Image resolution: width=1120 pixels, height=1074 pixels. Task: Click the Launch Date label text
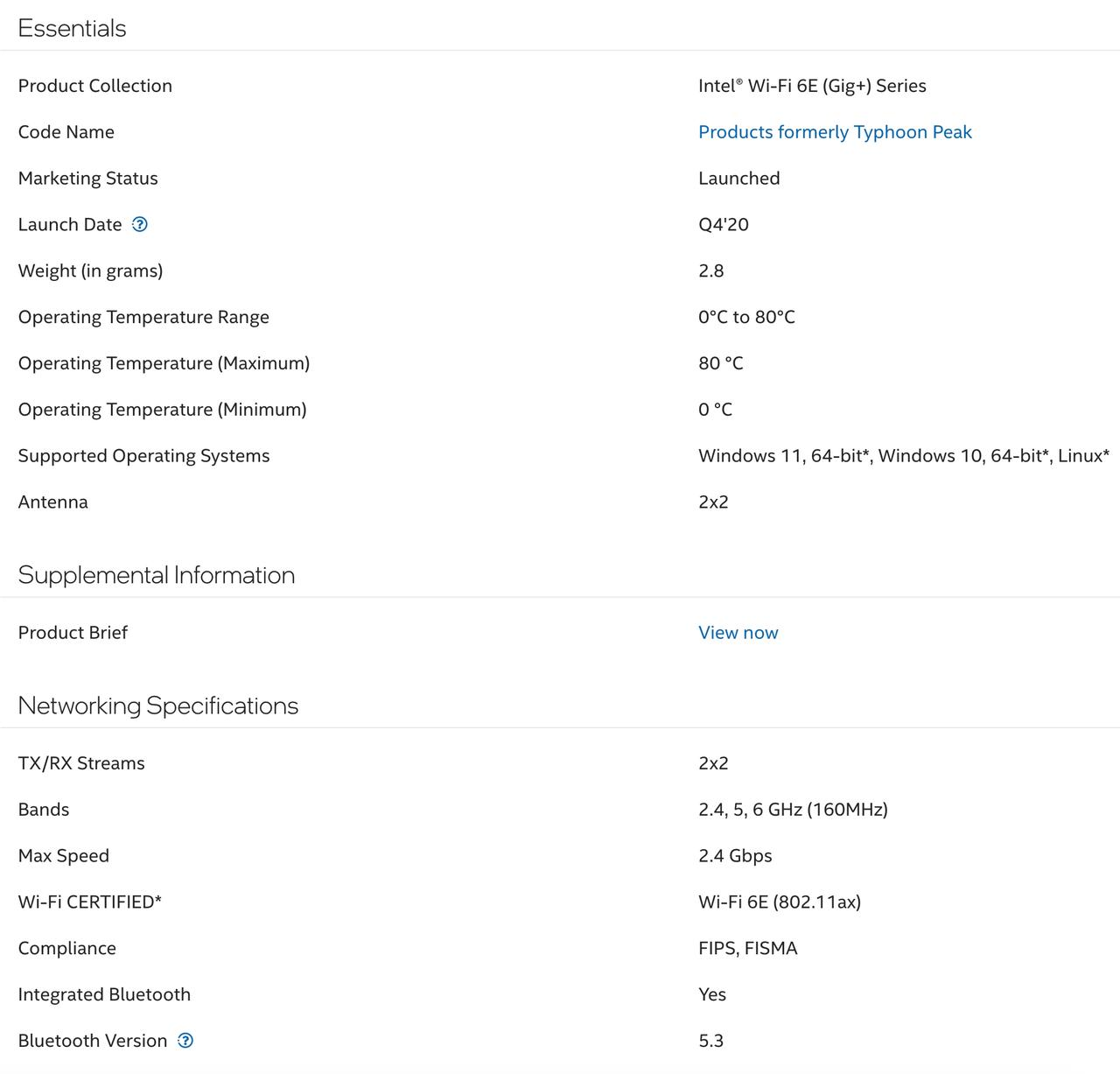(70, 225)
